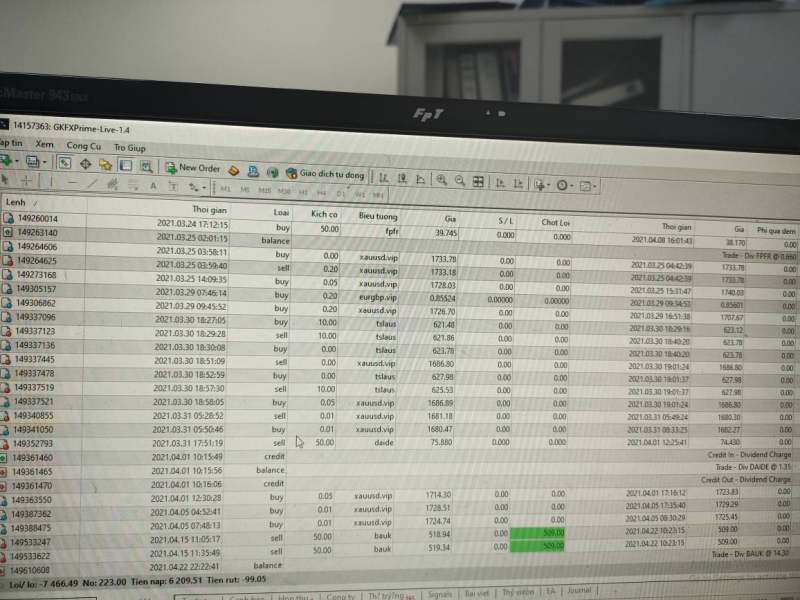Viewport: 800px width, 600px height.
Task: Switch to the H1 timeframe
Action: click(303, 192)
